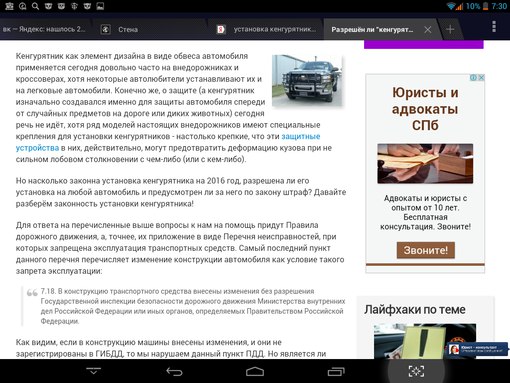Open the round clock-like notification icon

23,6
